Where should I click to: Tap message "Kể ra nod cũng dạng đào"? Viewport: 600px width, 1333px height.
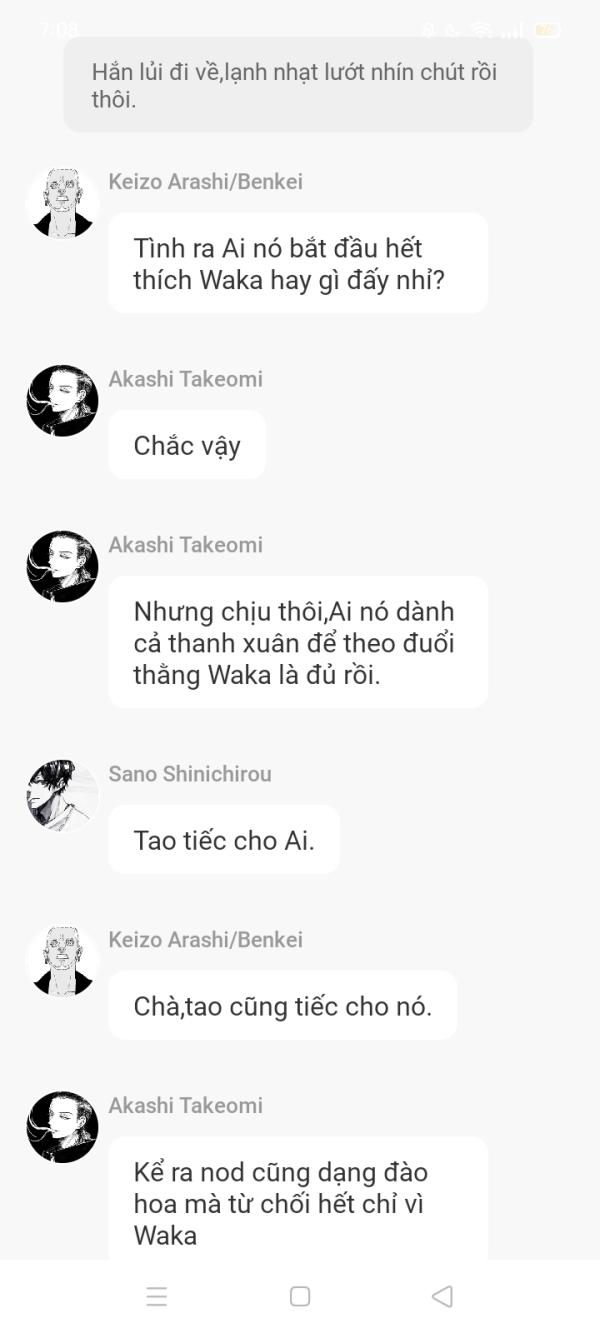click(298, 1198)
